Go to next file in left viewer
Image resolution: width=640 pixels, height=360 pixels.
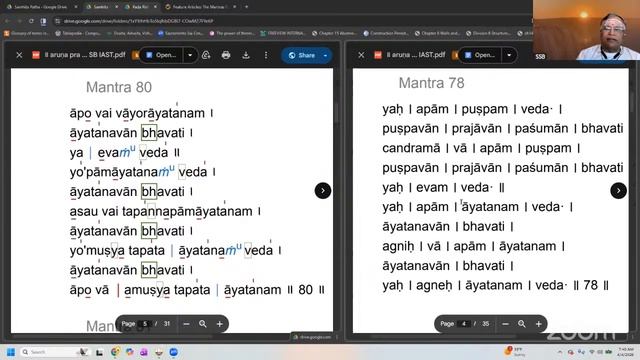tap(323, 191)
